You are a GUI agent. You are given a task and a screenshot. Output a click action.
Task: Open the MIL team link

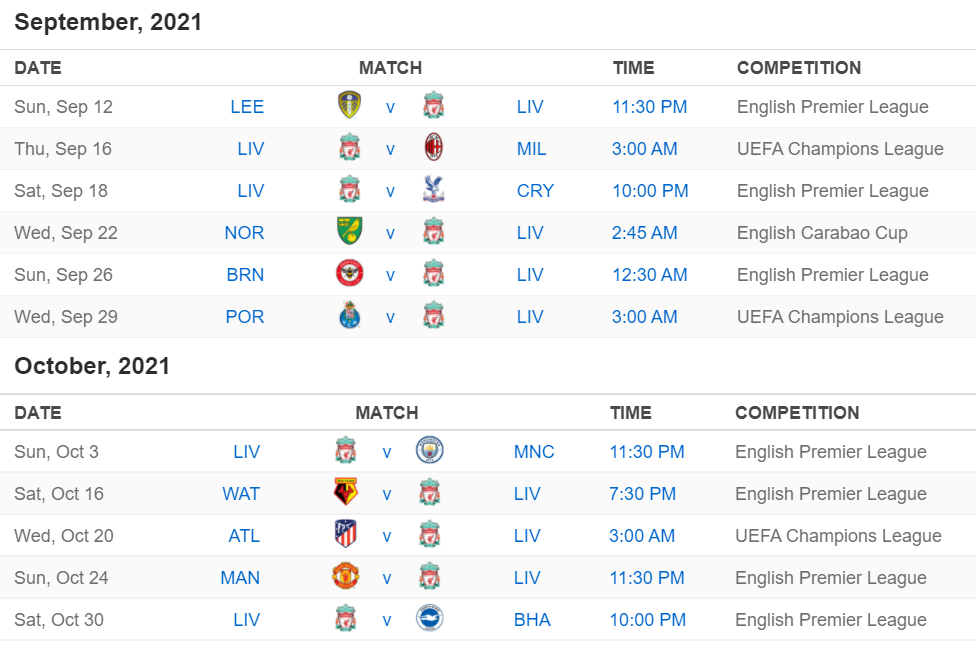pos(532,149)
